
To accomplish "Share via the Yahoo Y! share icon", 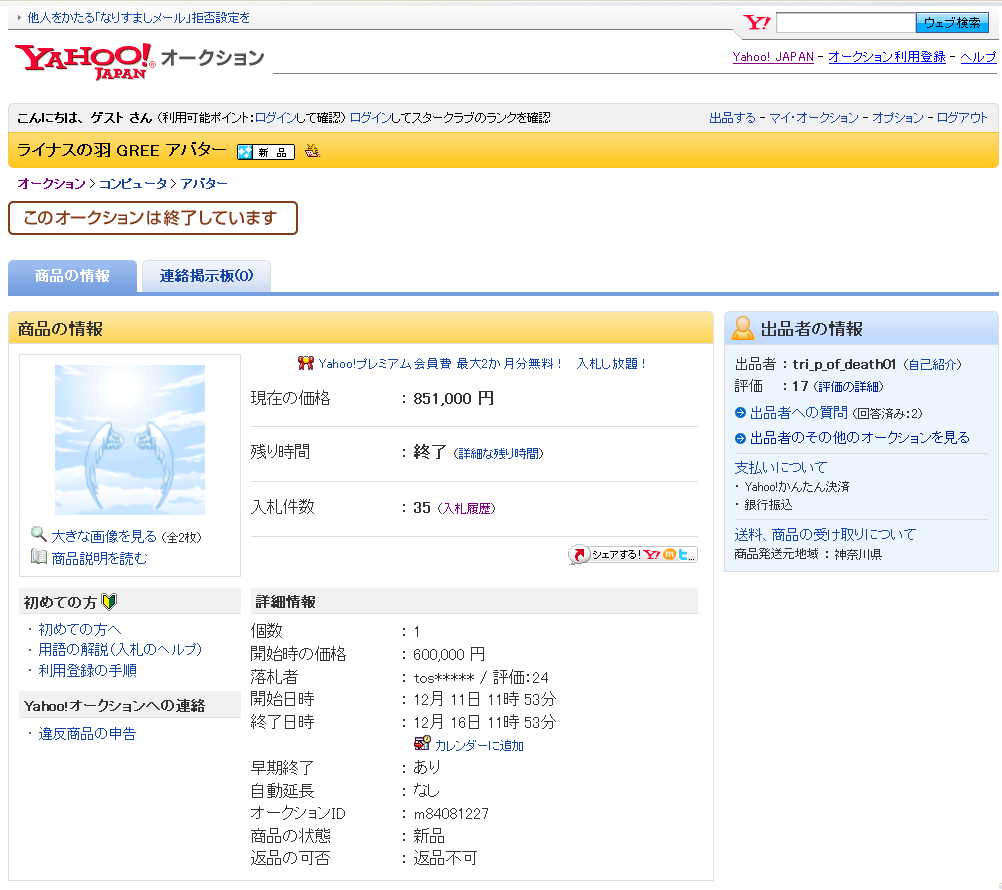I will pos(652,555).
